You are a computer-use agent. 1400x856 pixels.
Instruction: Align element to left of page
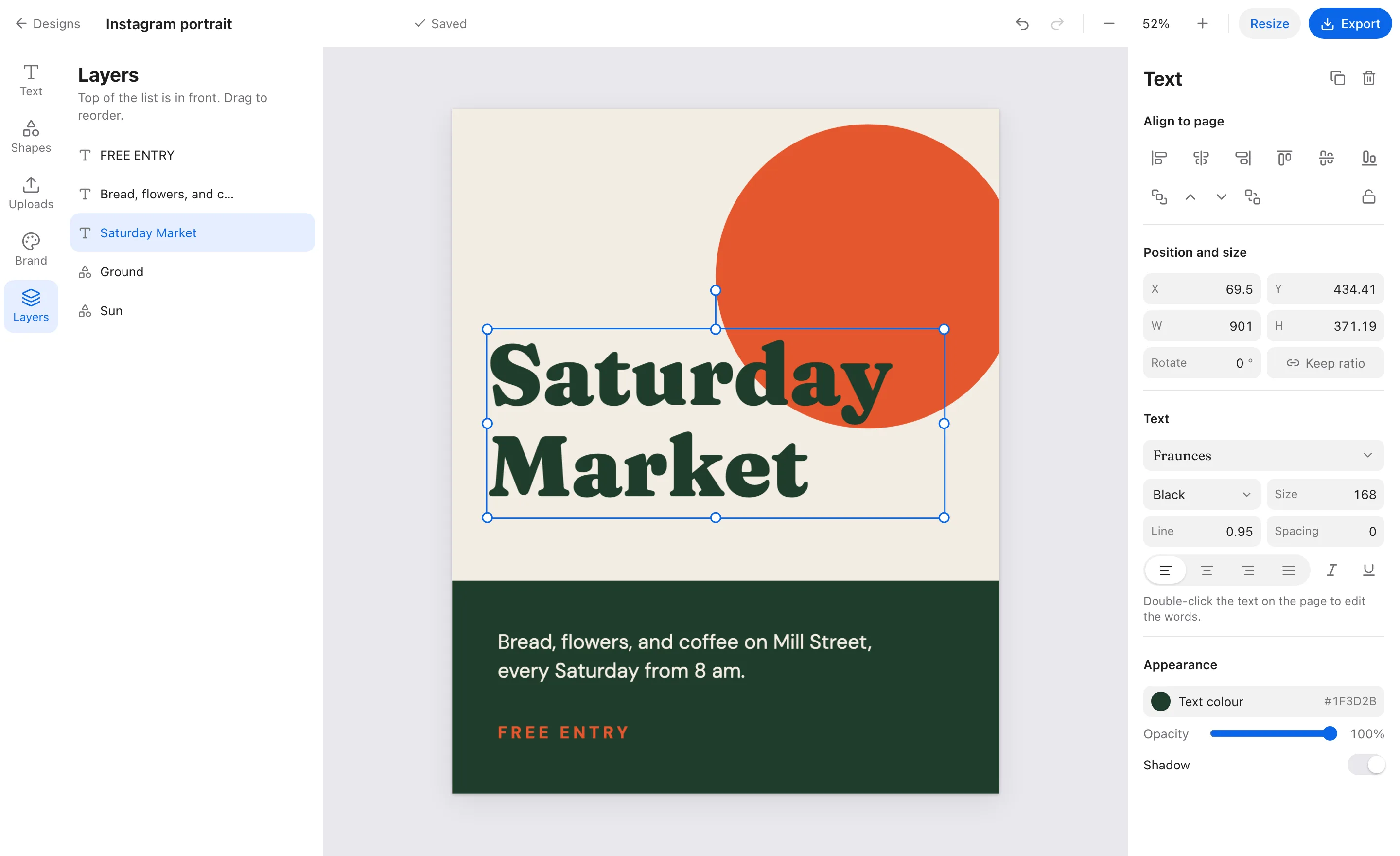(1159, 158)
